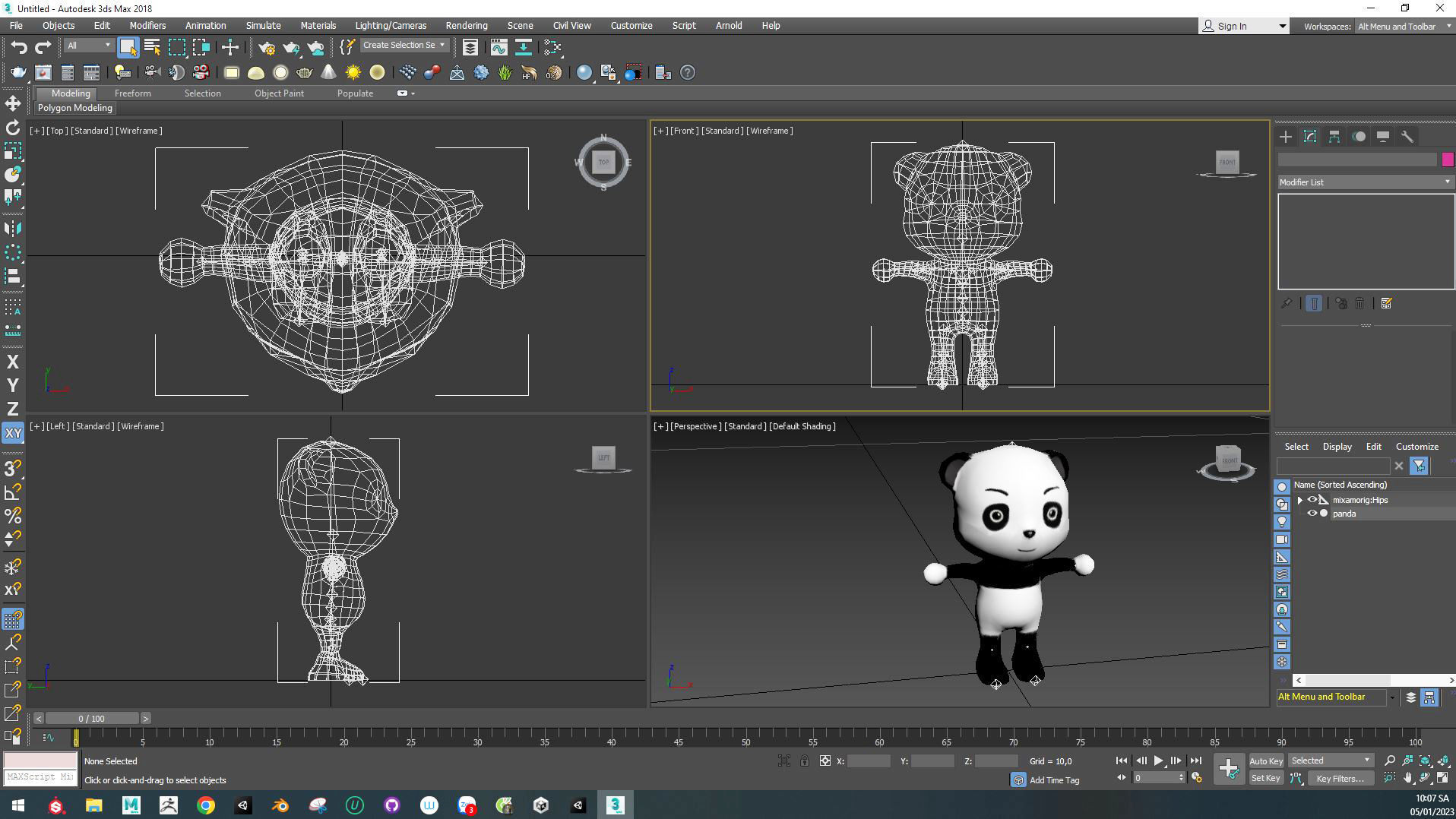Image resolution: width=1456 pixels, height=819 pixels.
Task: Switch to Object Paint ribbon tab
Action: pyautogui.click(x=279, y=93)
